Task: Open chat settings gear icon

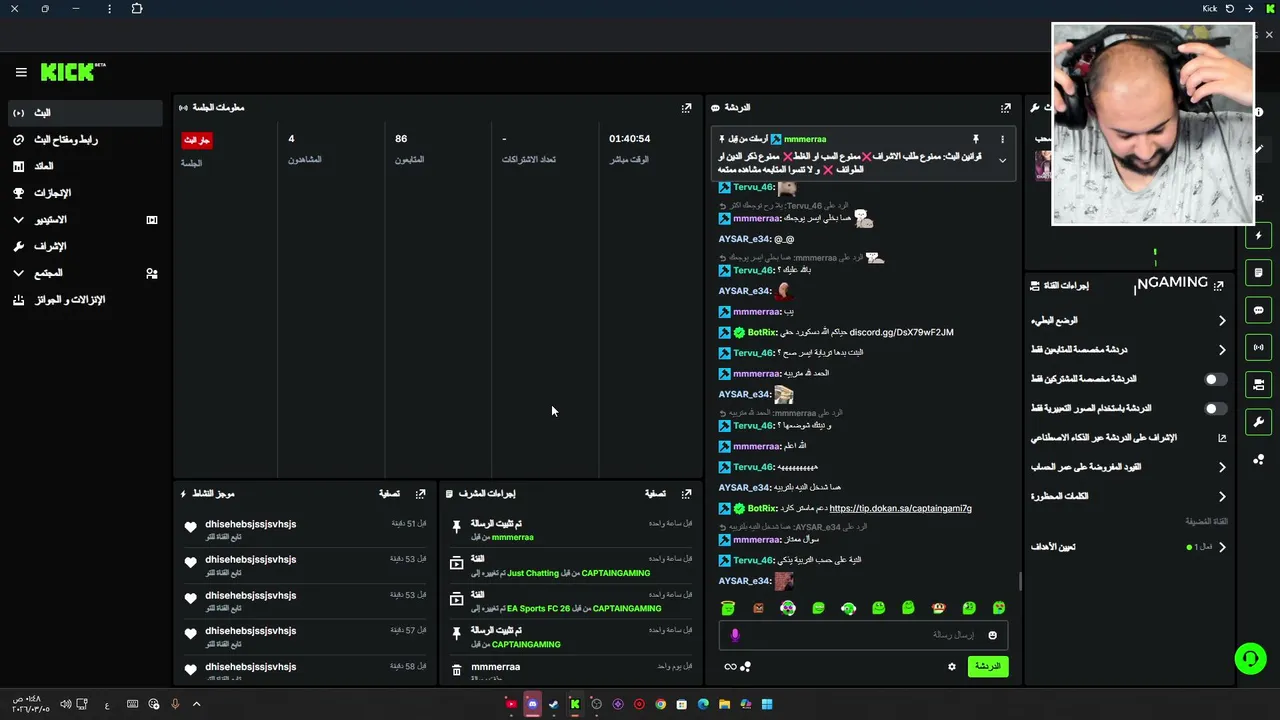Action: (x=952, y=666)
